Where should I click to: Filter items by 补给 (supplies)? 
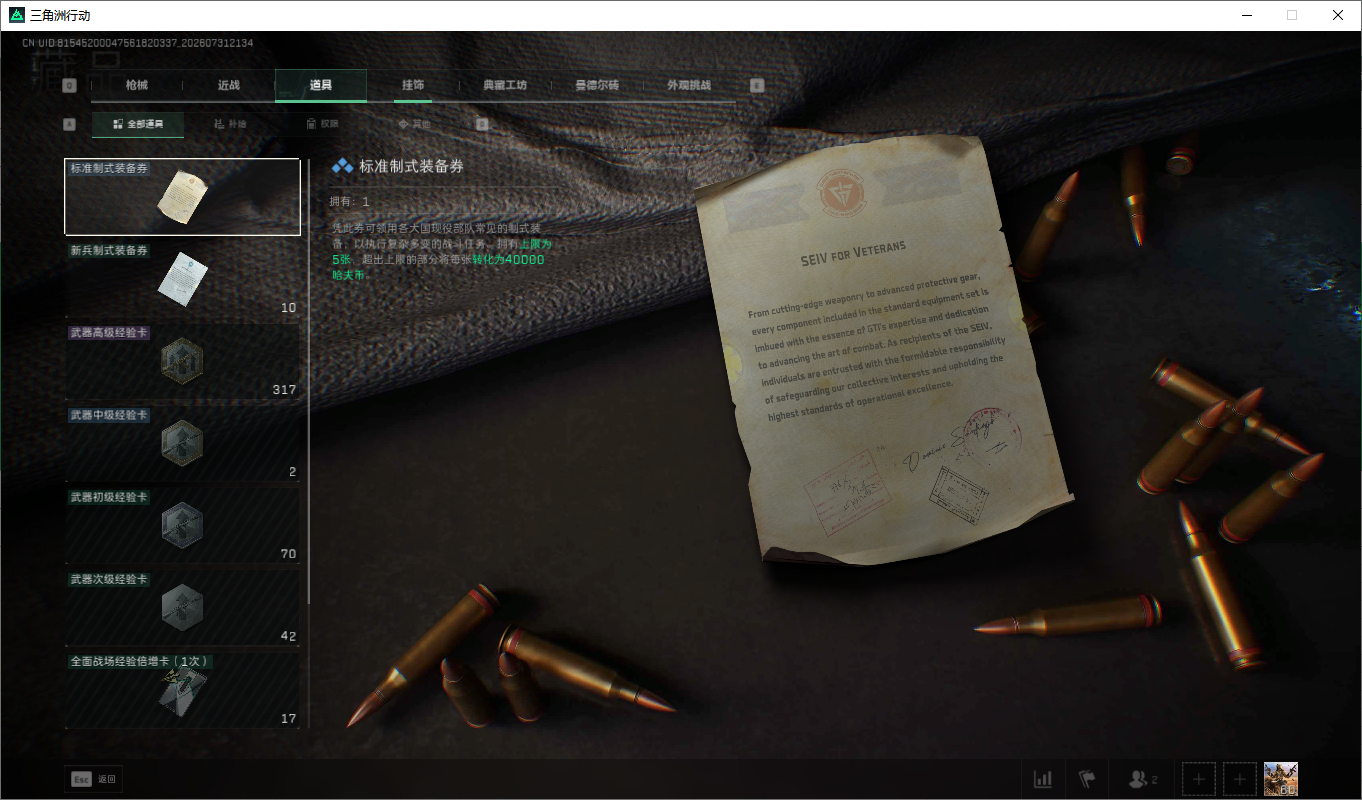[230, 124]
